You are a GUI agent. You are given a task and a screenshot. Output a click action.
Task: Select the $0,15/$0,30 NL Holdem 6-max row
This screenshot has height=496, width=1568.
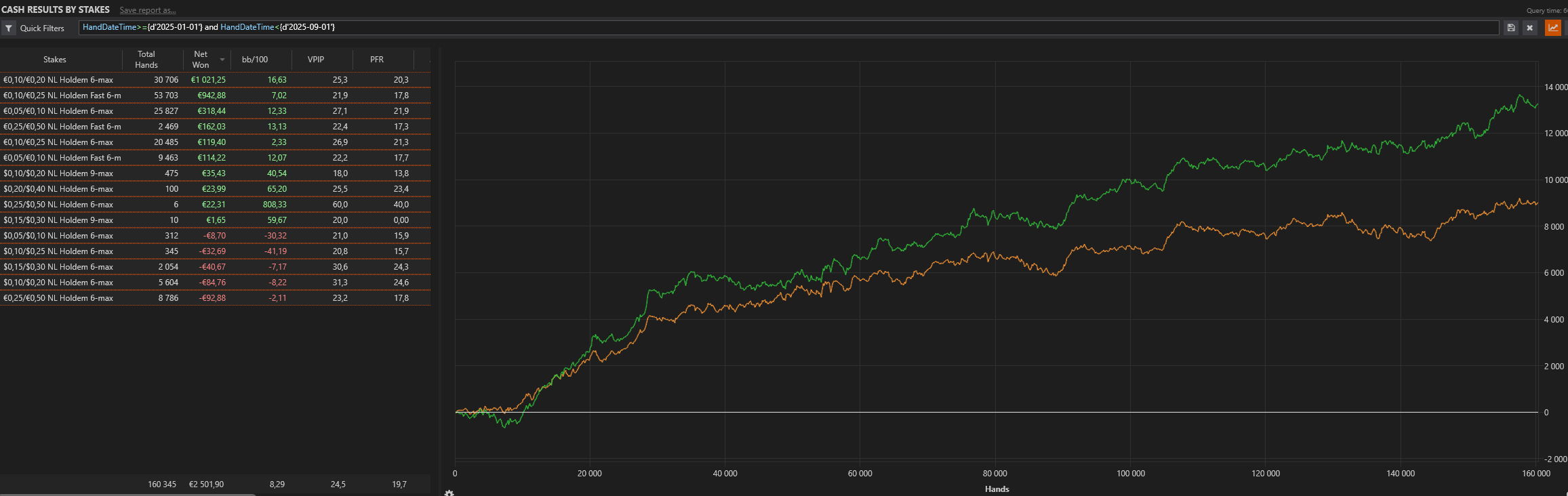[215, 267]
